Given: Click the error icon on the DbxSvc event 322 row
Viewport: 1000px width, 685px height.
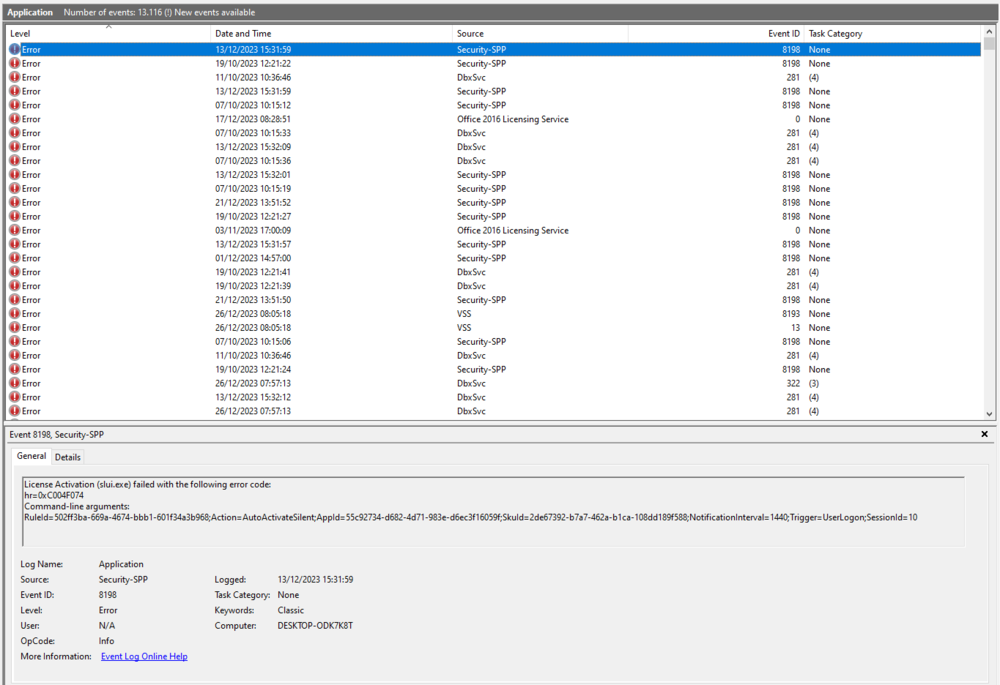Looking at the screenshot, I should click(x=14, y=383).
